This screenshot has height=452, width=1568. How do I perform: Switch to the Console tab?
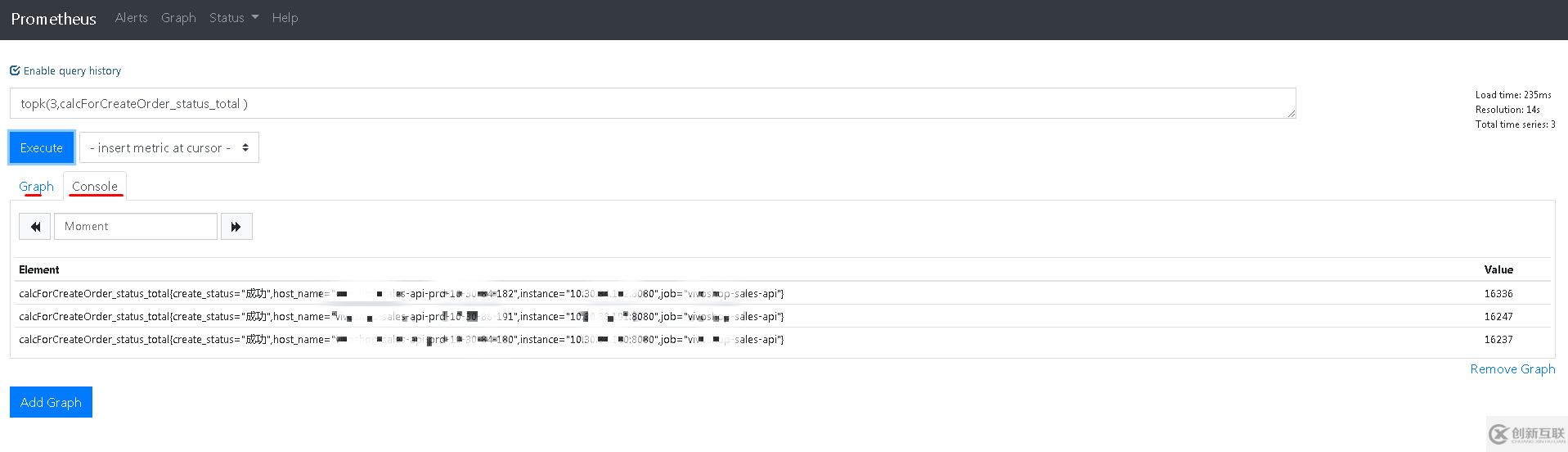tap(95, 187)
